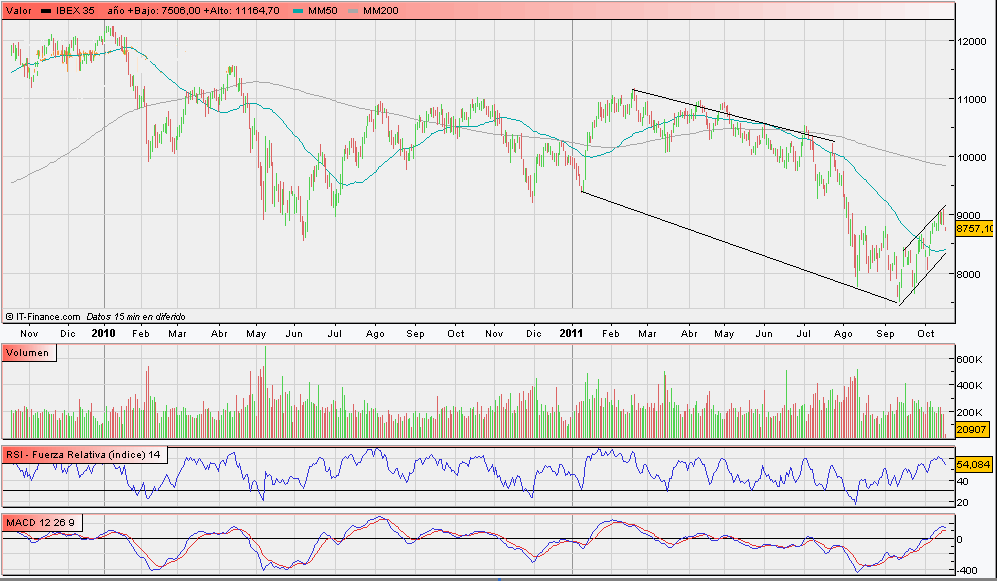This screenshot has height=581, width=997.
Task: Click the MM50 moving average label
Action: pos(322,11)
